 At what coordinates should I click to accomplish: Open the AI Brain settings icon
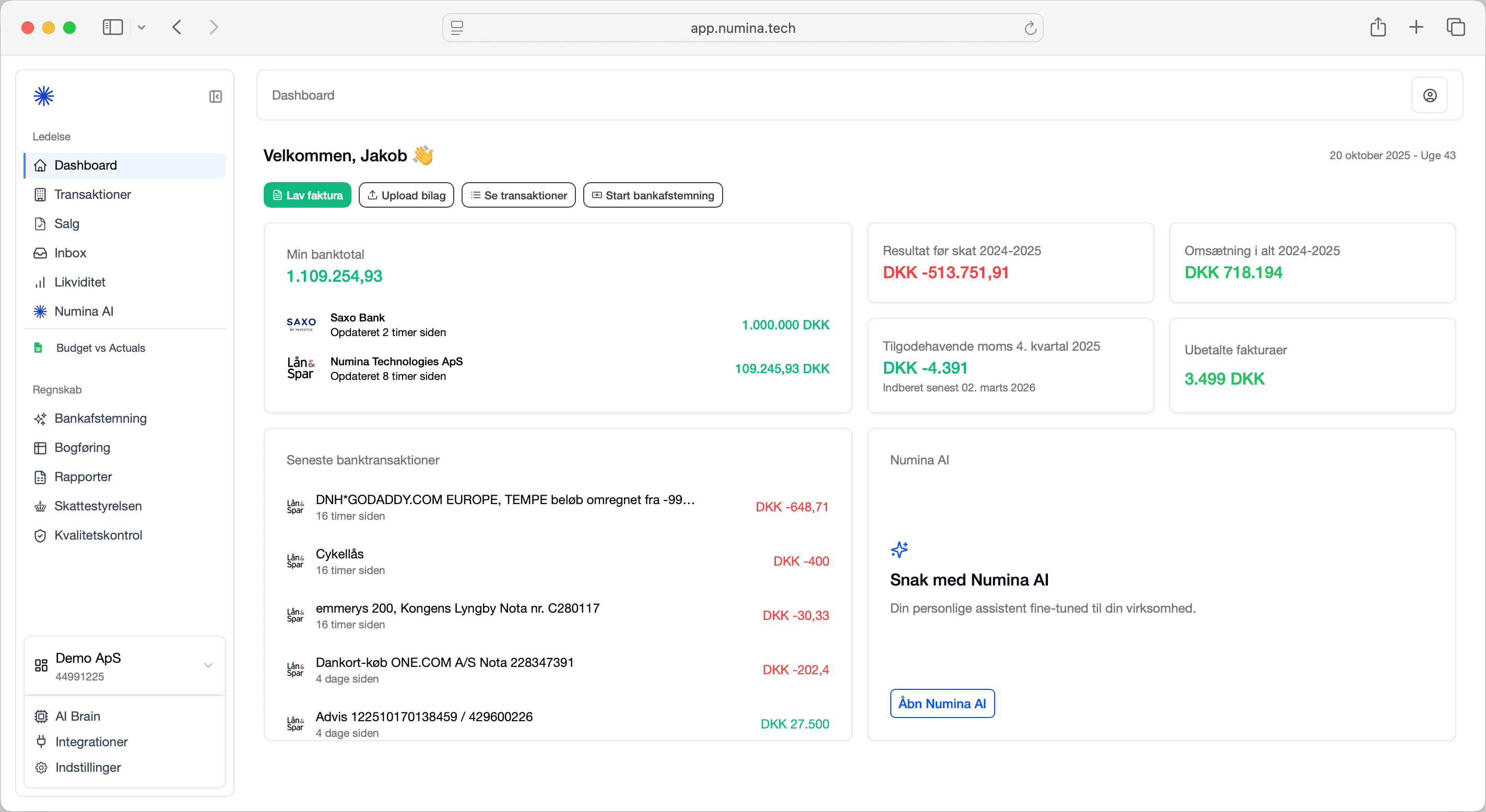tap(41, 715)
